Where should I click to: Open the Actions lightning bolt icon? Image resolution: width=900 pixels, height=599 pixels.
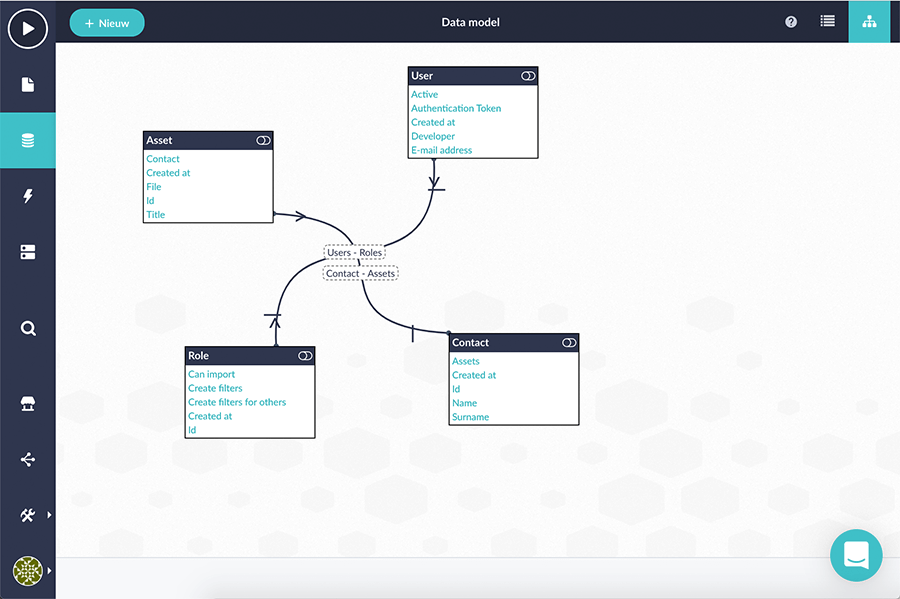coord(28,197)
